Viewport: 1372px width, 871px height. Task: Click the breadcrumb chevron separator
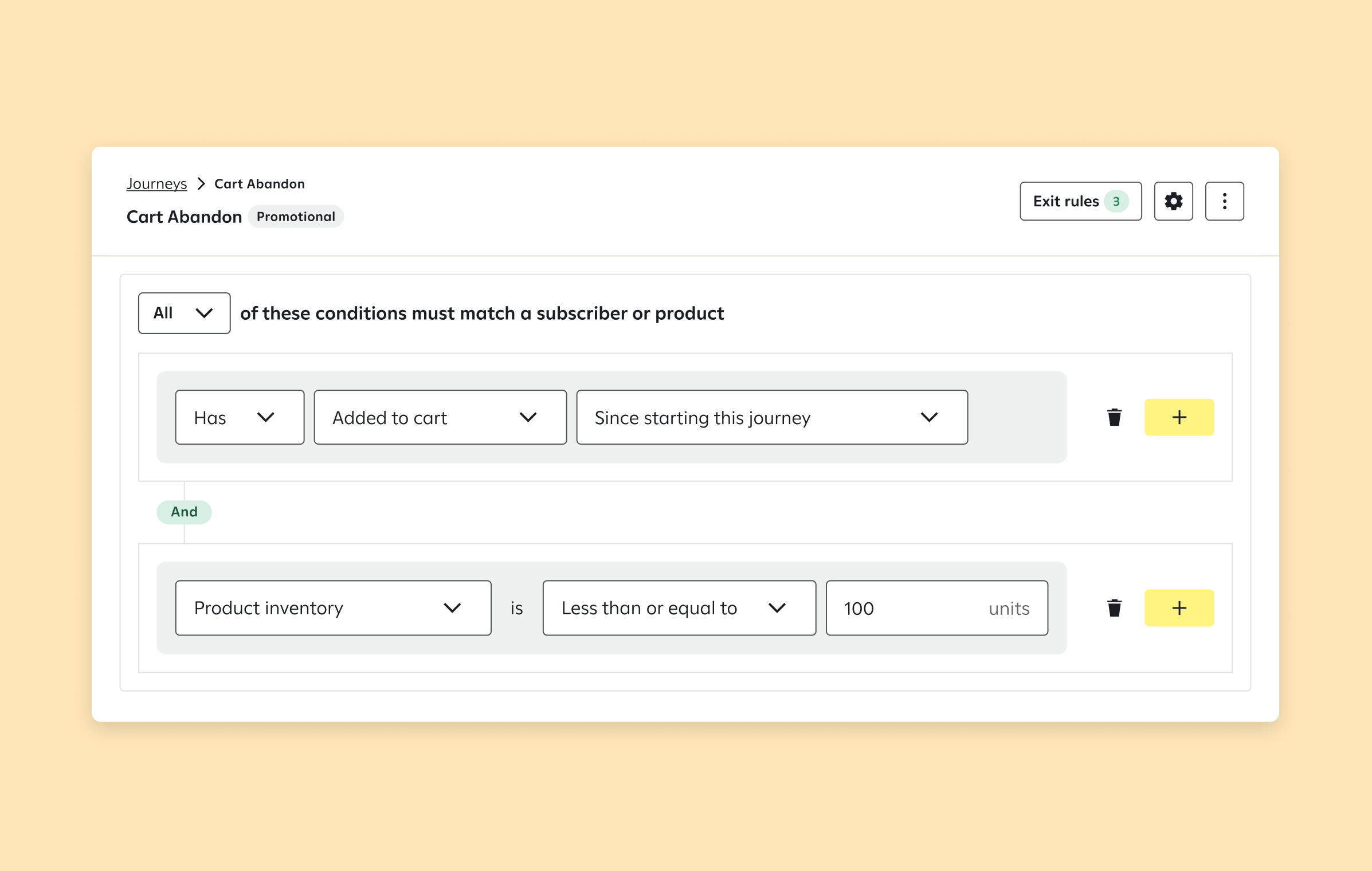(201, 184)
